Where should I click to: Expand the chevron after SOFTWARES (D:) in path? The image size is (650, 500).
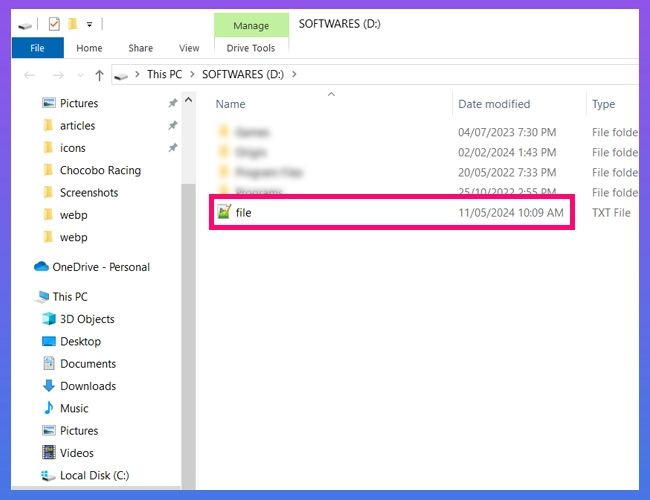click(294, 74)
